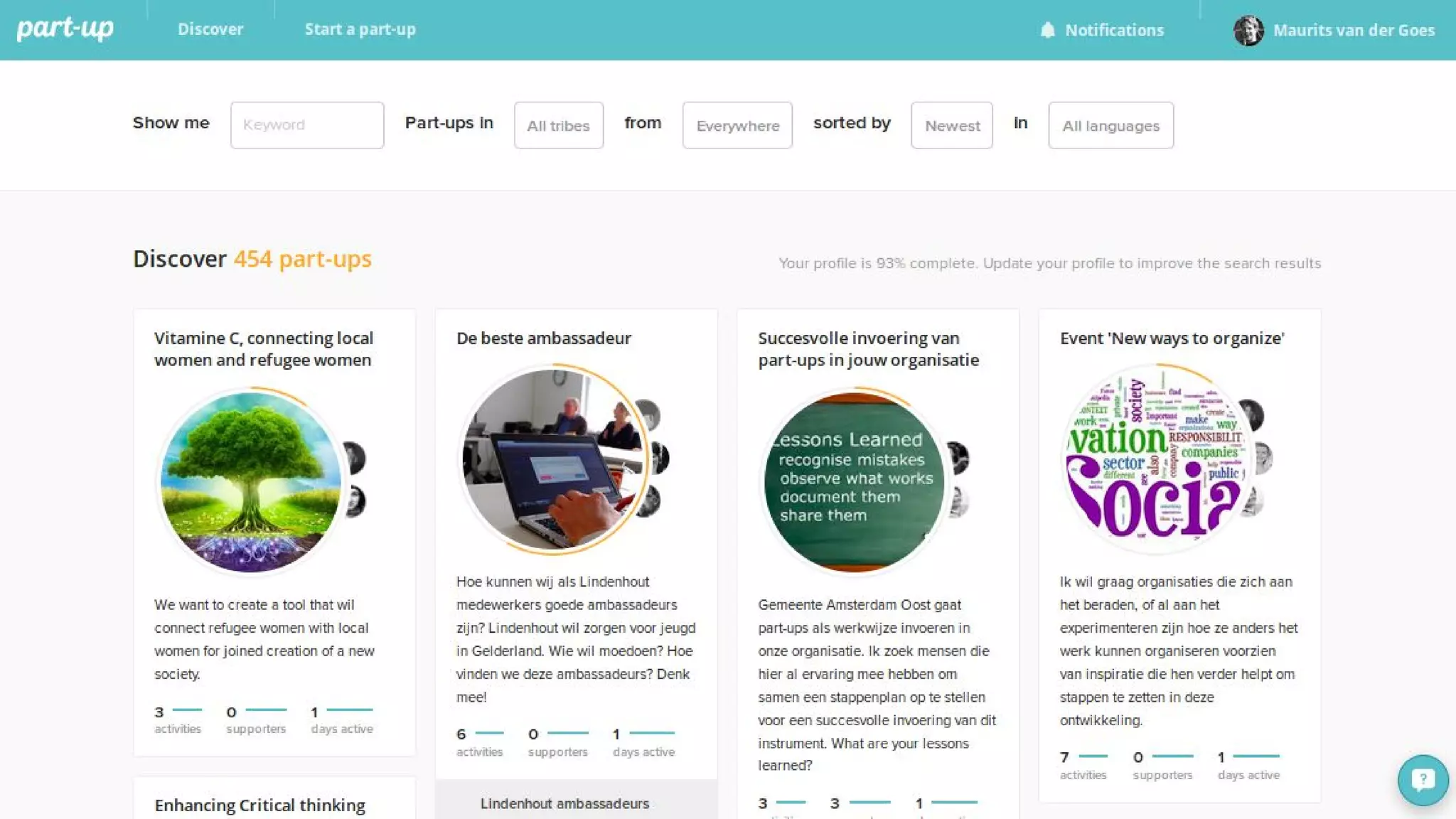The width and height of the screenshot is (1456, 819).
Task: Open the All languages dropdown
Action: pyautogui.click(x=1110, y=125)
